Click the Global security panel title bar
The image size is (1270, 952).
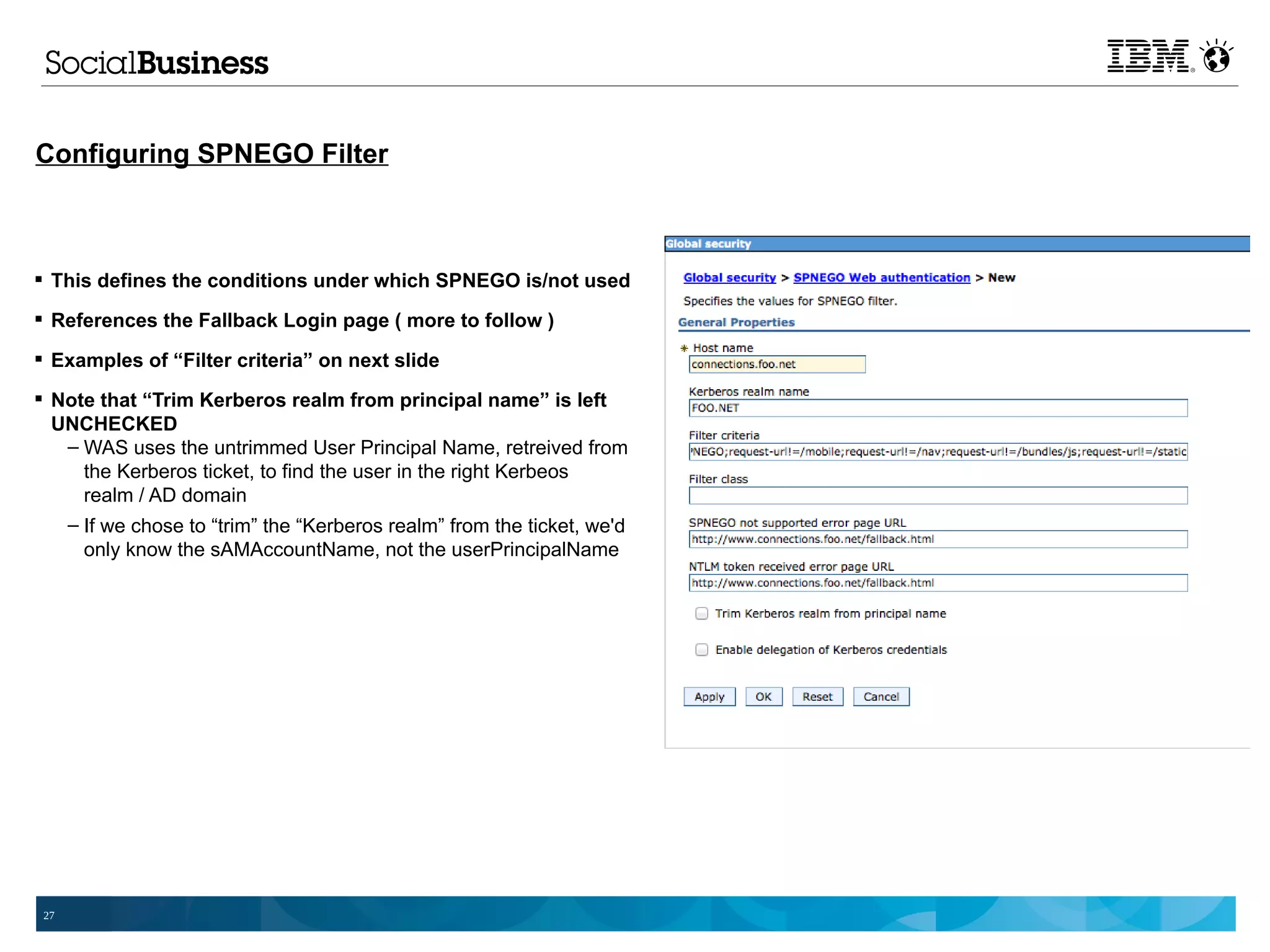coord(957,244)
